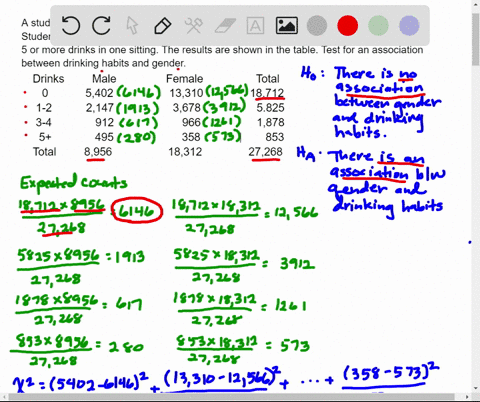The width and height of the screenshot is (480, 402).
Task: Click the female total value 18,312
Action: tap(185, 152)
